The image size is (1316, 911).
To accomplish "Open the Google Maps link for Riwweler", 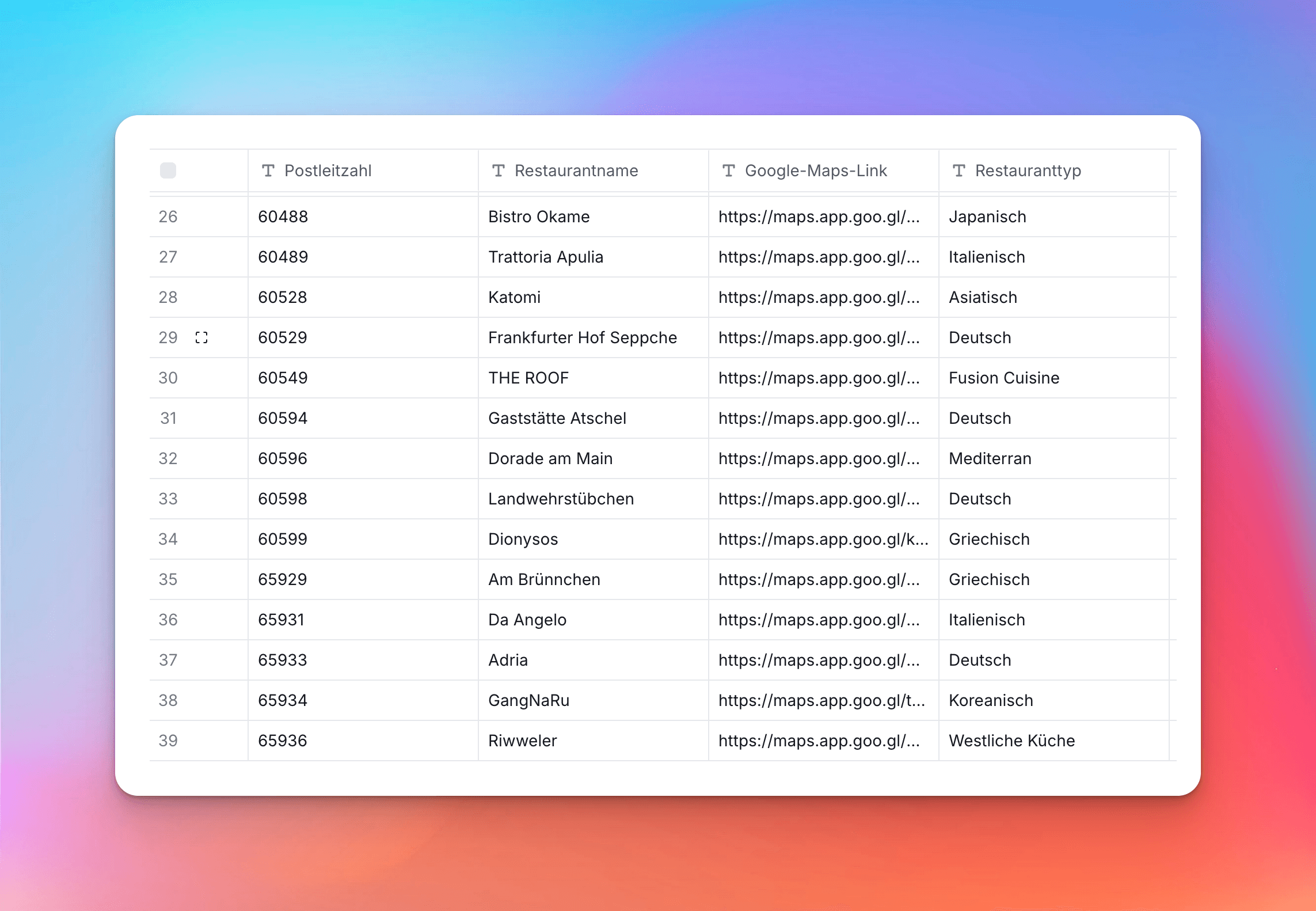I will [x=819, y=741].
